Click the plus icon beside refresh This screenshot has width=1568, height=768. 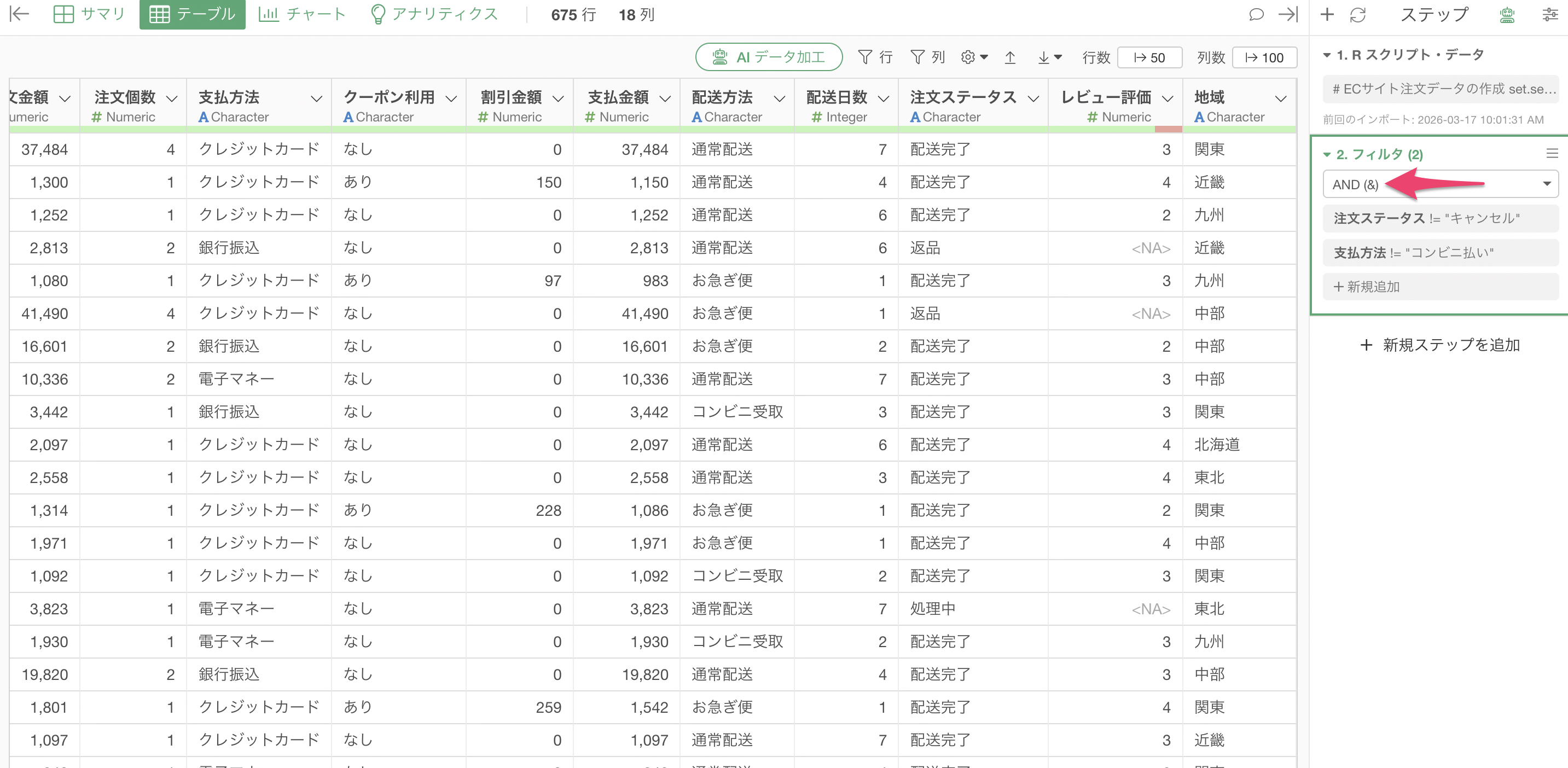coord(1327,14)
